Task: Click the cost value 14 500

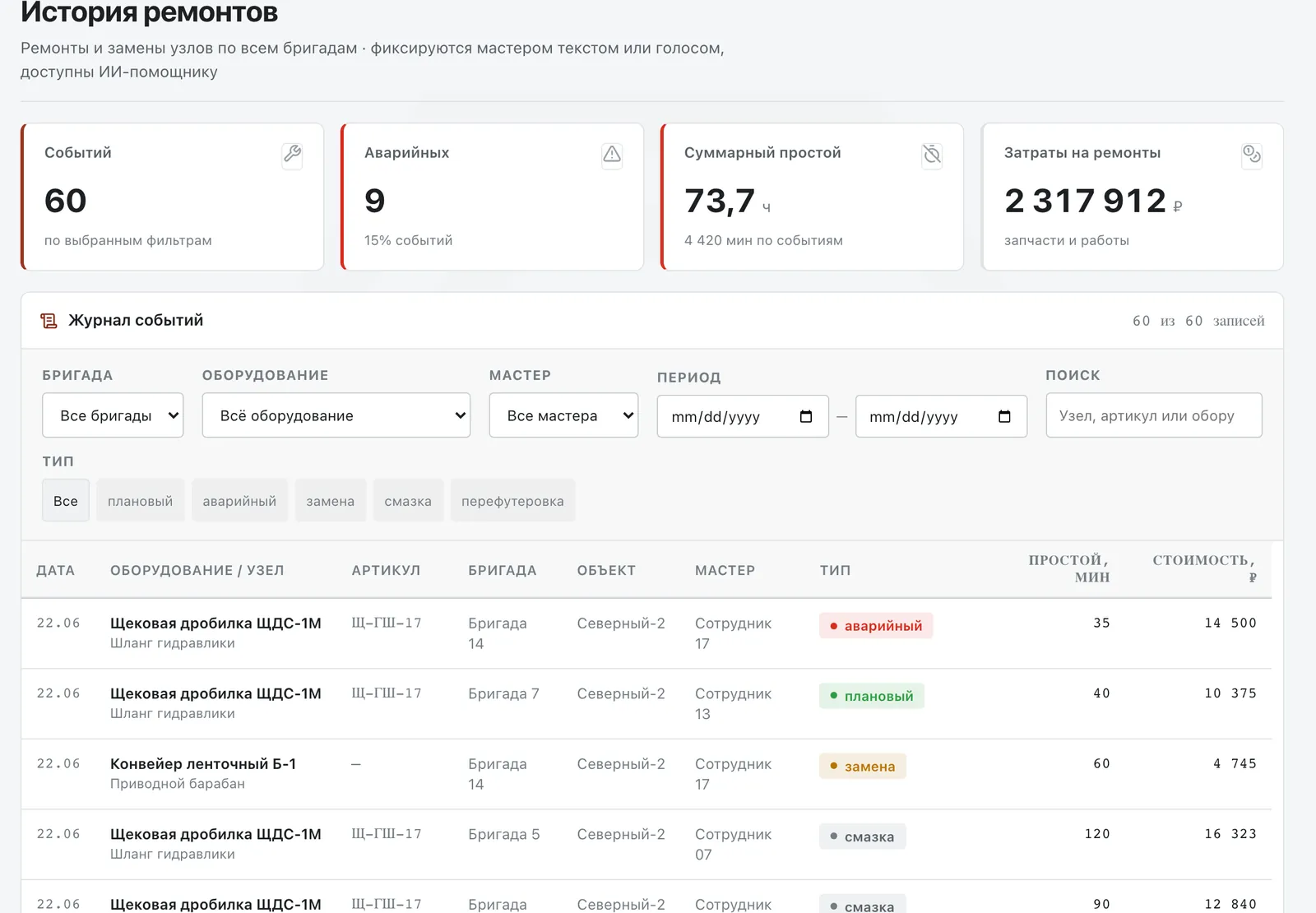Action: coord(1230,623)
